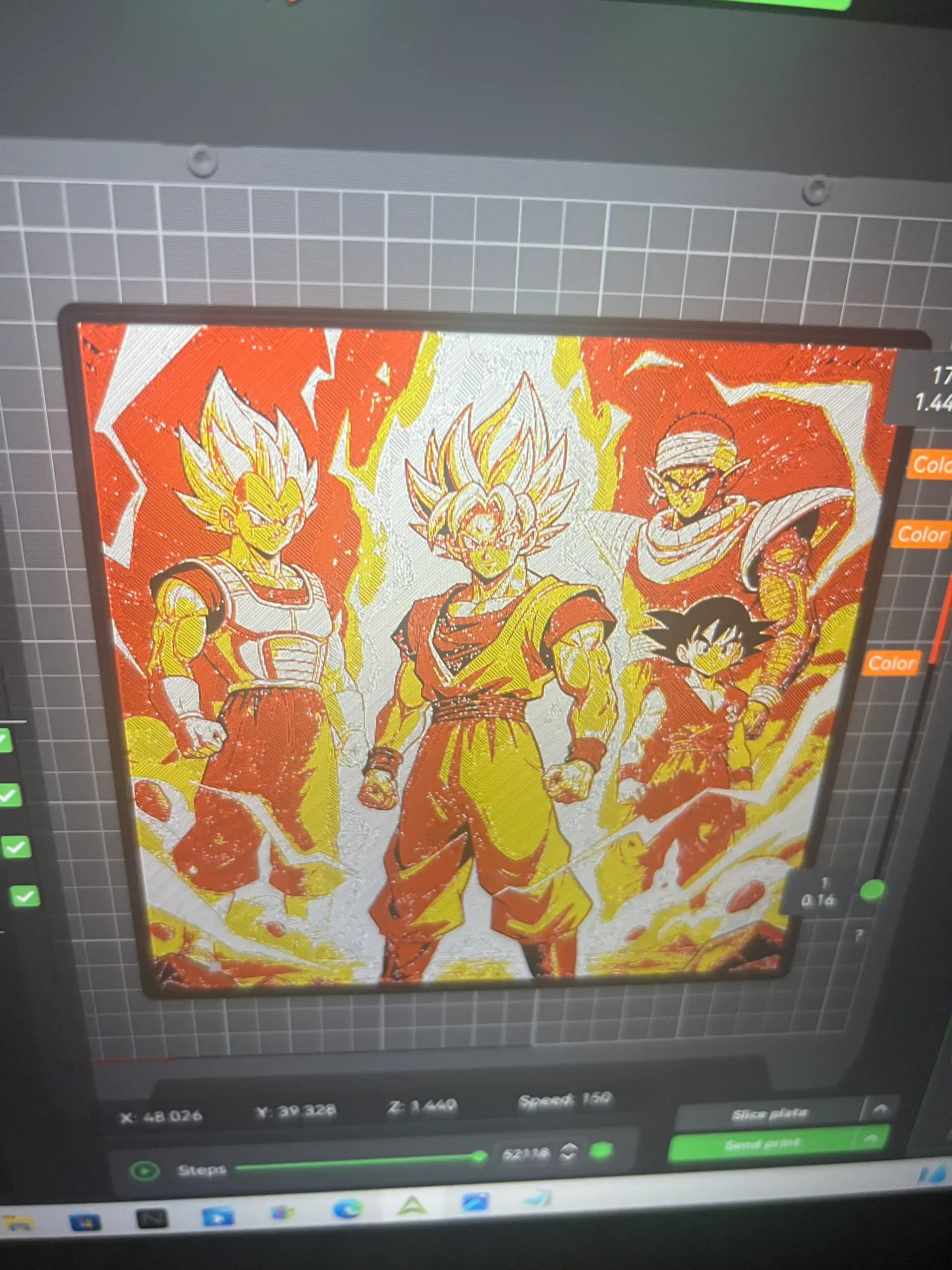Toggle the third-from-bottom green checkbox in the left panel
952x1270 pixels.
[9, 795]
